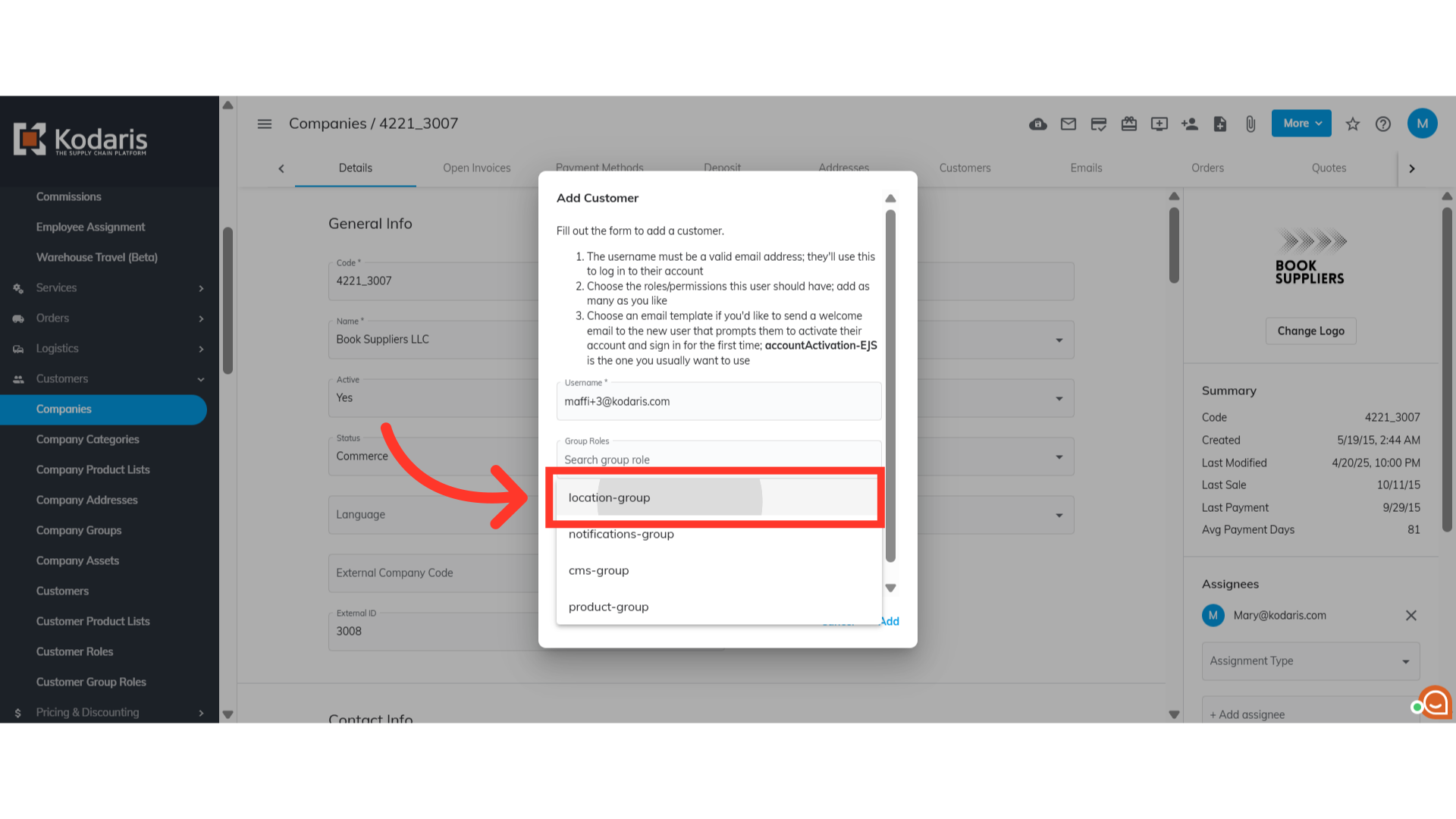Click the gift card icon

pos(1128,124)
